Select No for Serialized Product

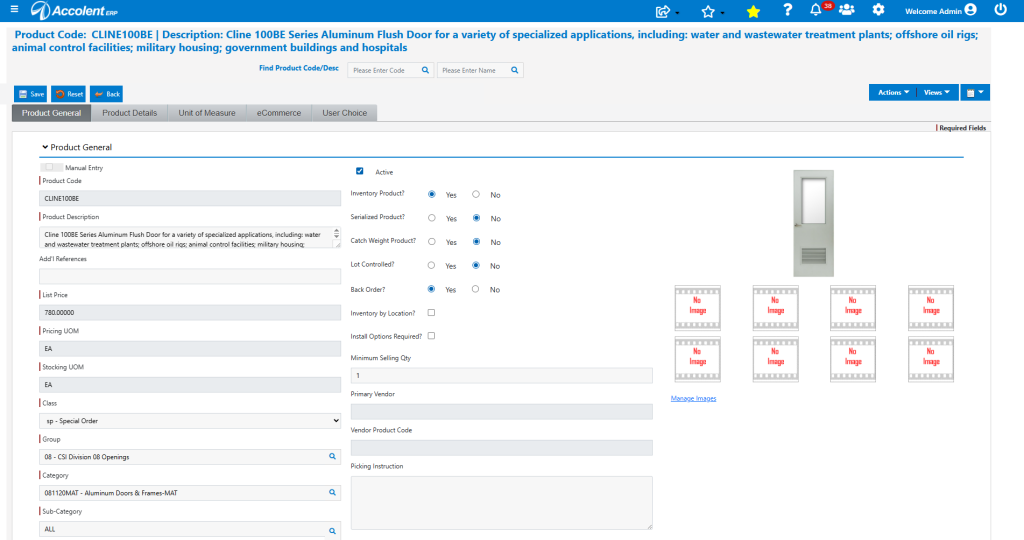pos(476,218)
